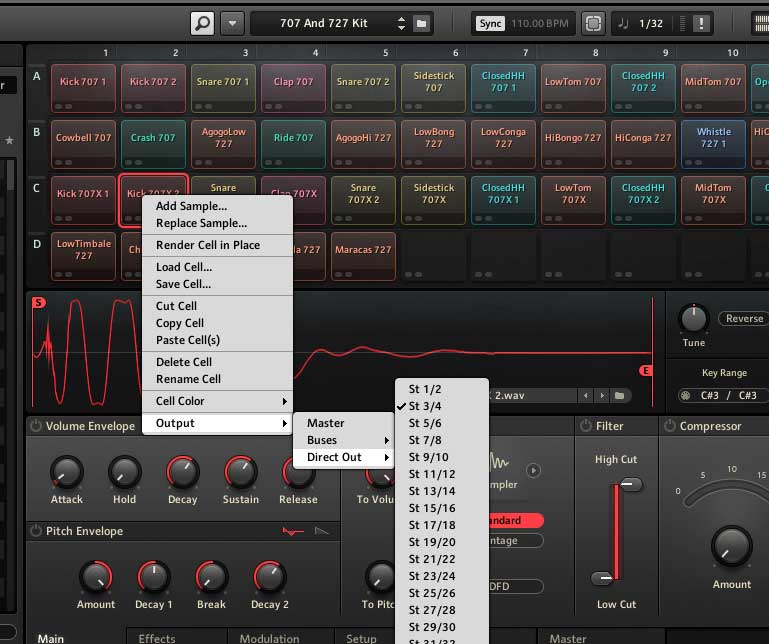The height and width of the screenshot is (644, 769).
Task: Step kit preset with the up/down arrows
Action: [x=401, y=23]
